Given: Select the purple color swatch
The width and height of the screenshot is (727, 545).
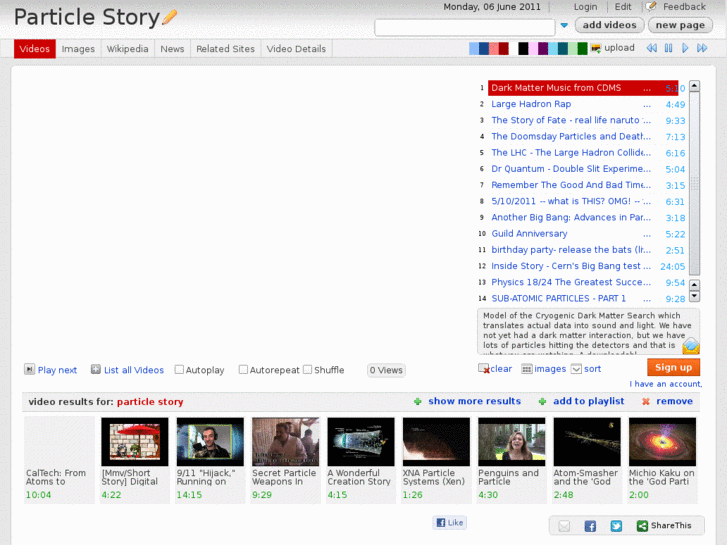Looking at the screenshot, I should 543,48.
